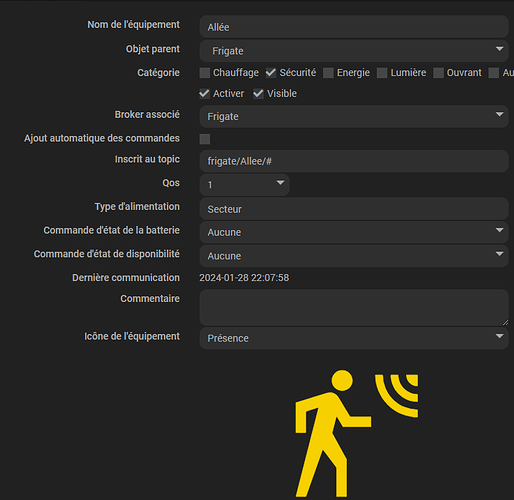Click the yellow walking presence icon
514x500 pixels.
[x=333, y=433]
